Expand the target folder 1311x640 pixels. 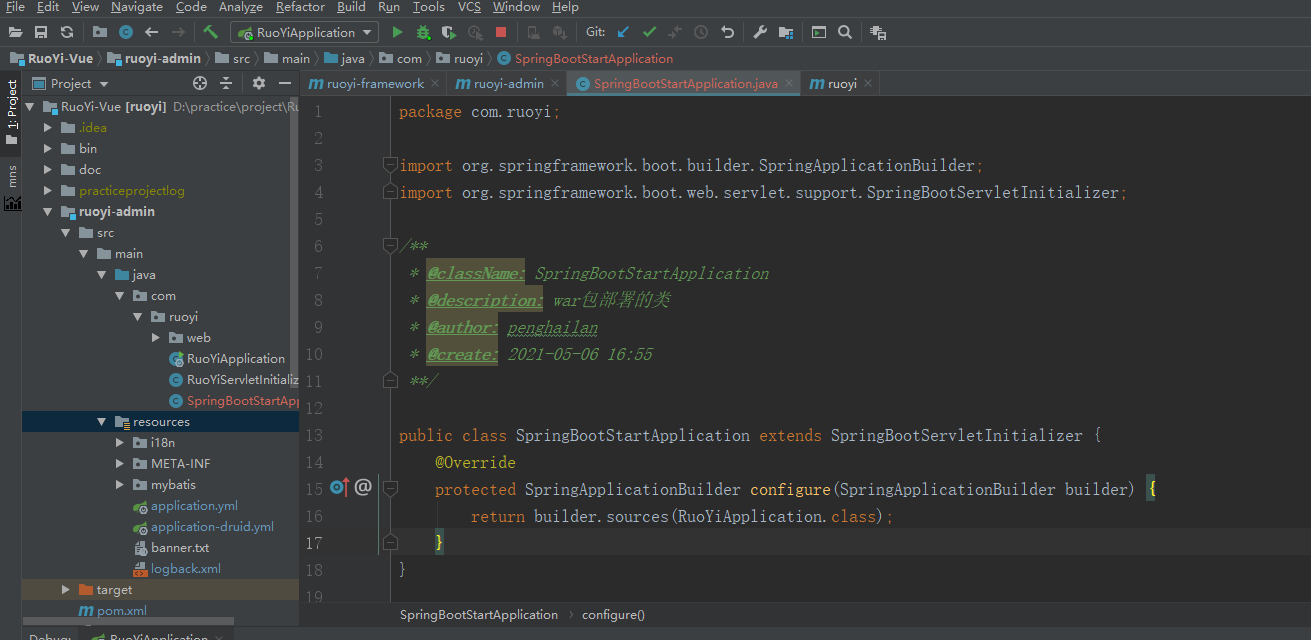(x=65, y=589)
